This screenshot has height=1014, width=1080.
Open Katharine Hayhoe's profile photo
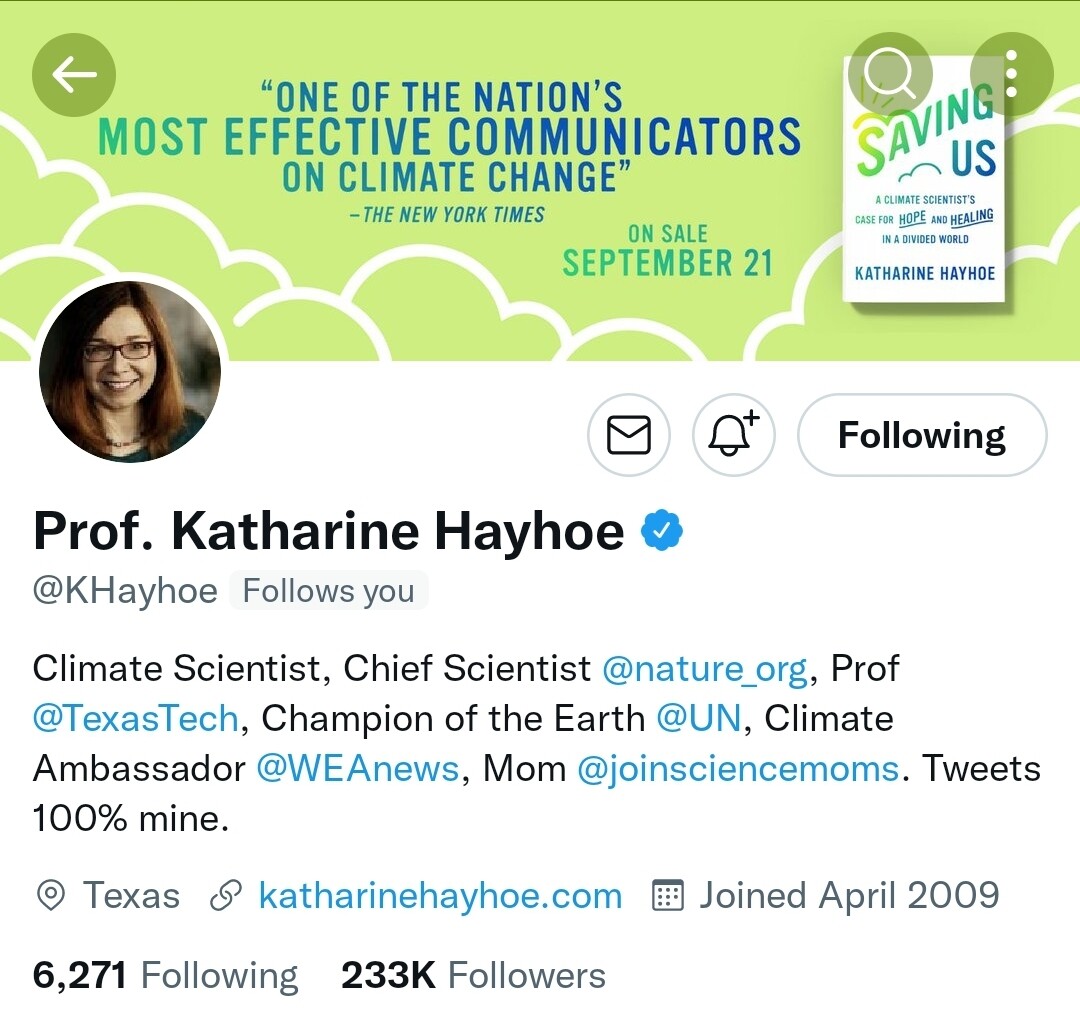click(130, 371)
